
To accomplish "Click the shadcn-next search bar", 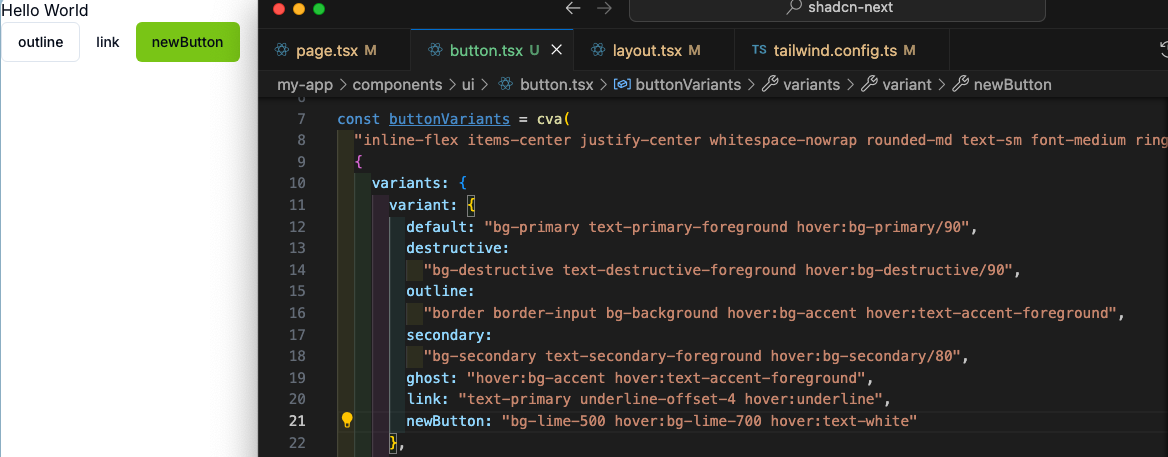I will pyautogui.click(x=837, y=9).
